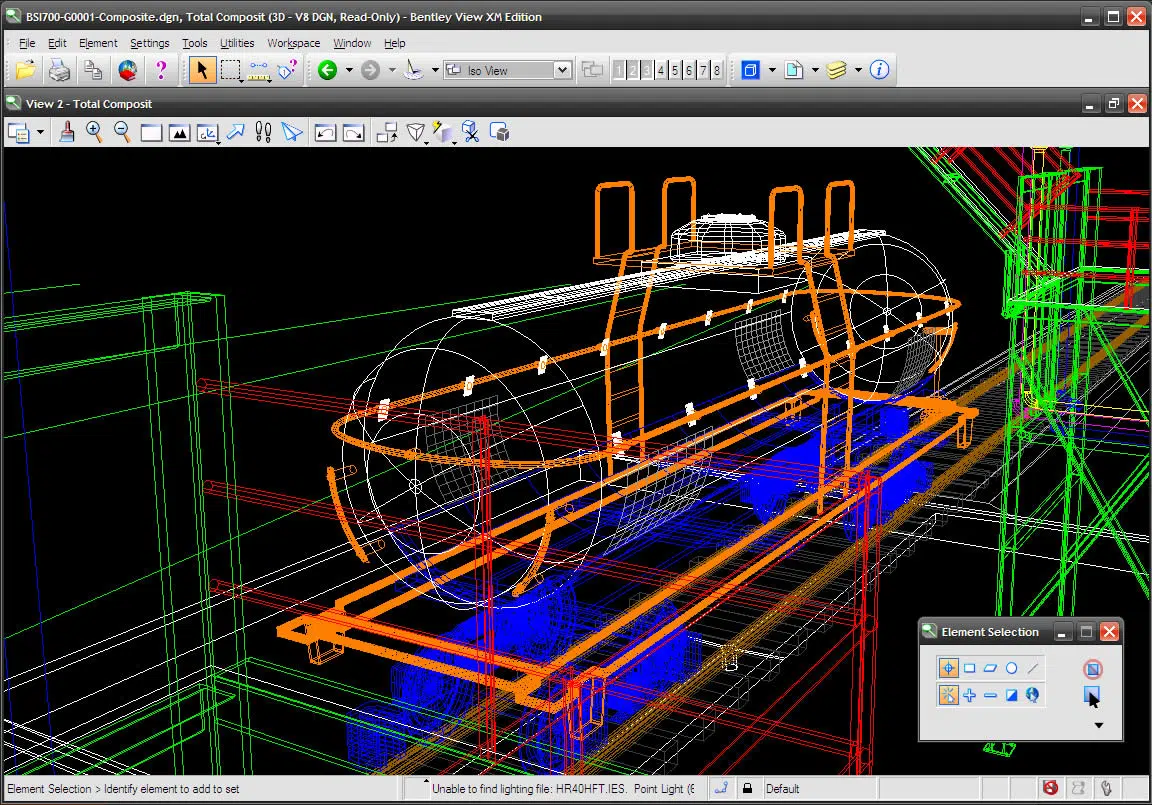Enable Add mode plus in Element Selection

(x=969, y=695)
